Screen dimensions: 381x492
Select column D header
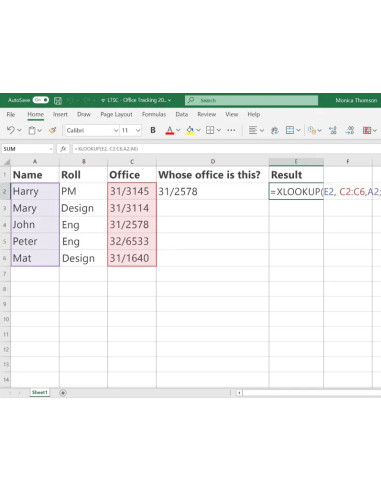[x=213, y=162]
